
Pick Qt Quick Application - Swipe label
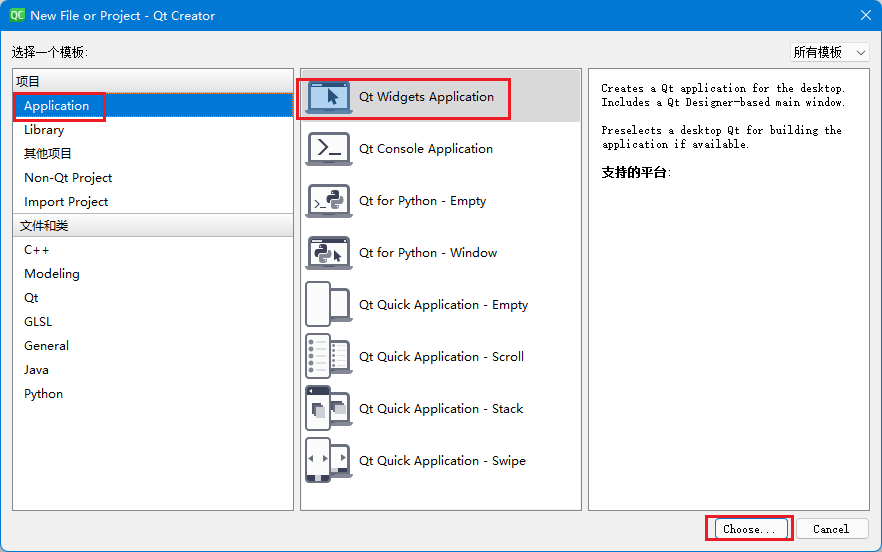tap(442, 460)
